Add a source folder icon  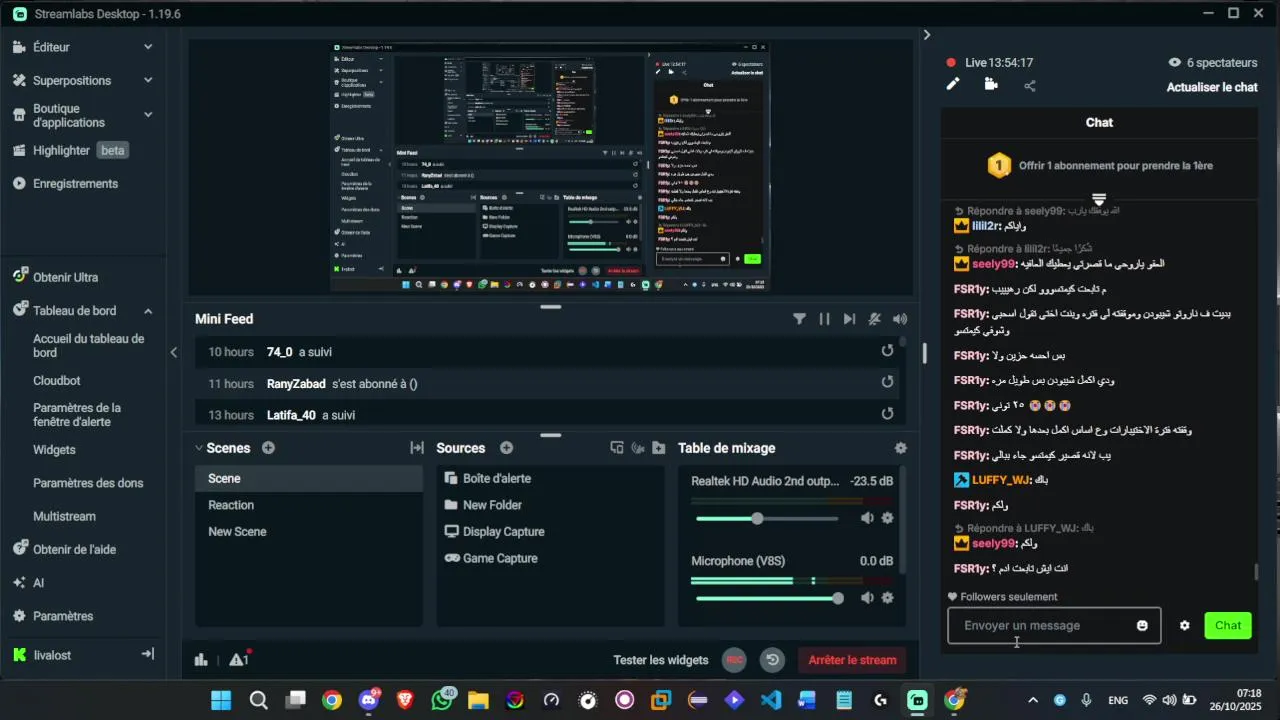[657, 448]
